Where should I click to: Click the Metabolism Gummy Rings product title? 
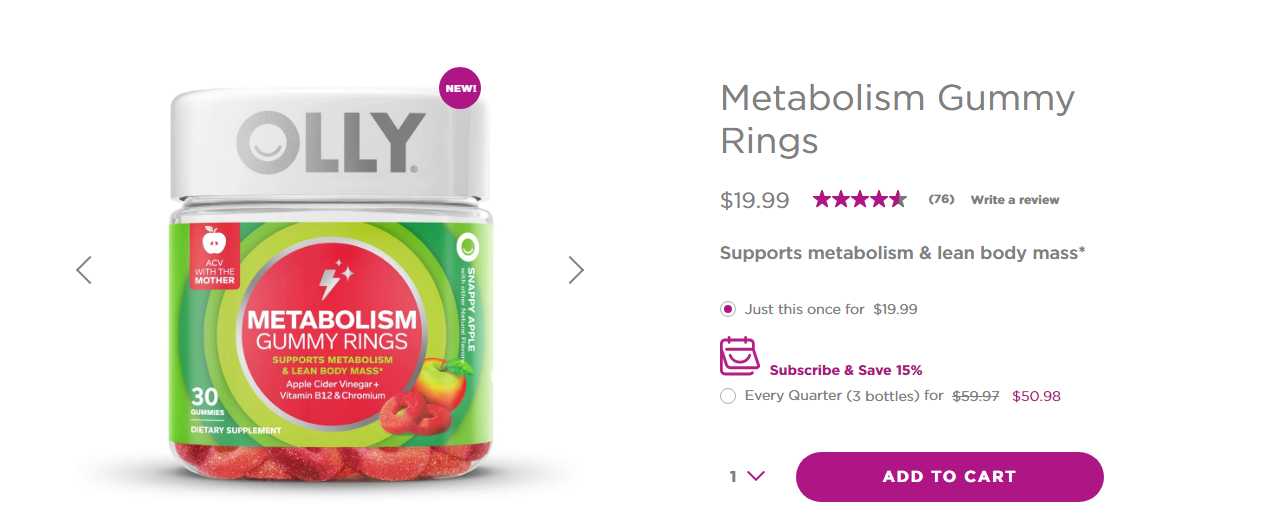[897, 119]
